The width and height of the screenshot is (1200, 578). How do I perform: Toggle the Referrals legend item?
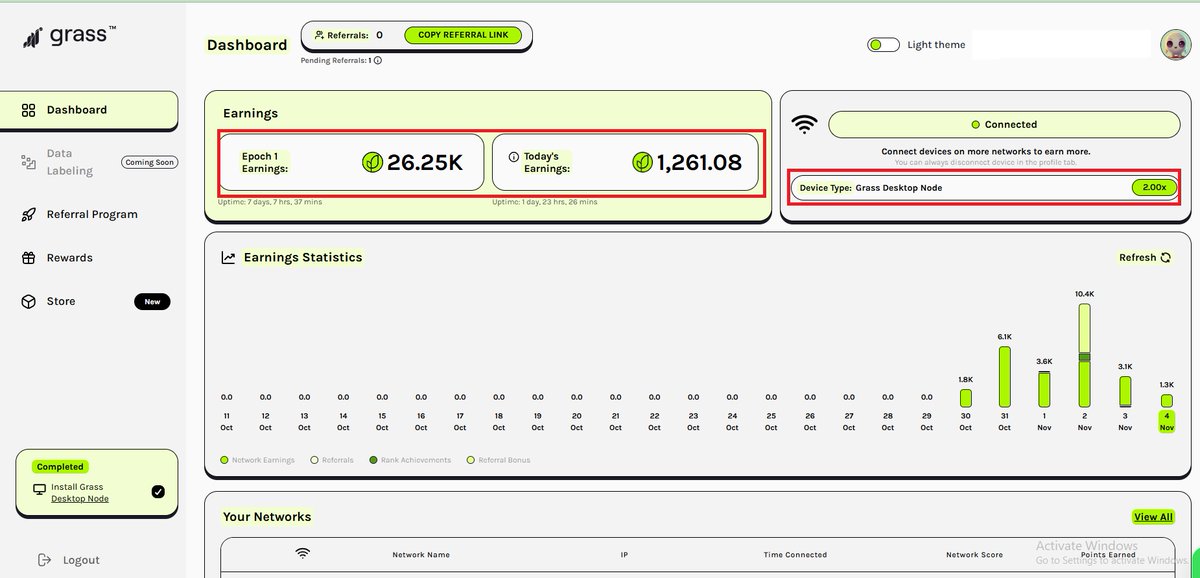pyautogui.click(x=332, y=460)
